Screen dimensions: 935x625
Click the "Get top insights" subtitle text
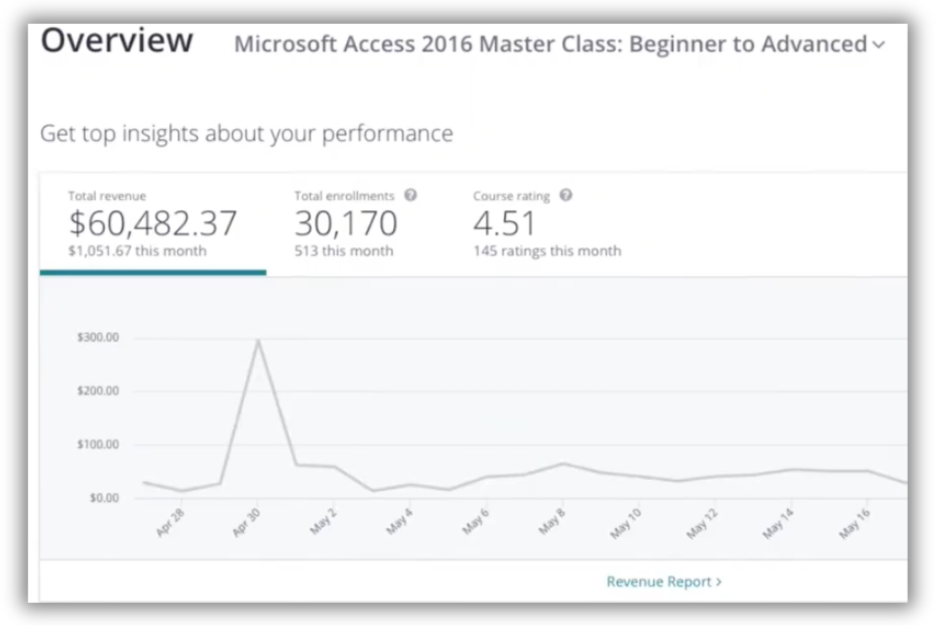(246, 133)
